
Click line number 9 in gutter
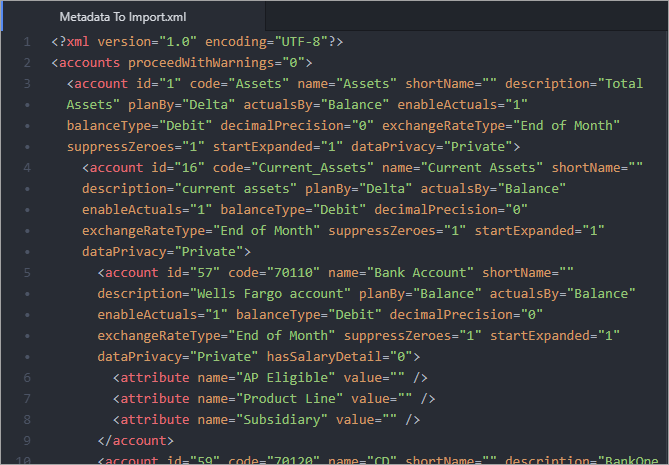pyautogui.click(x=27, y=440)
